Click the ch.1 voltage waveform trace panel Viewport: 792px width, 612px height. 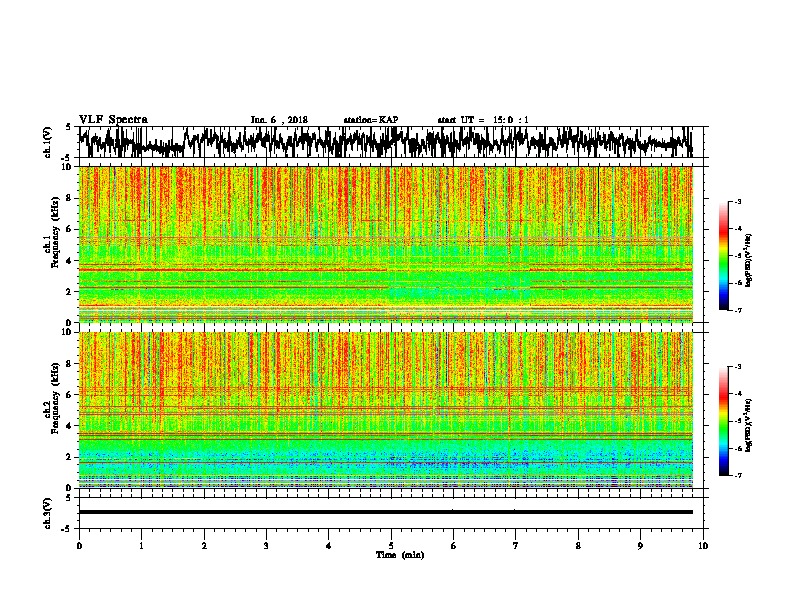coord(390,142)
